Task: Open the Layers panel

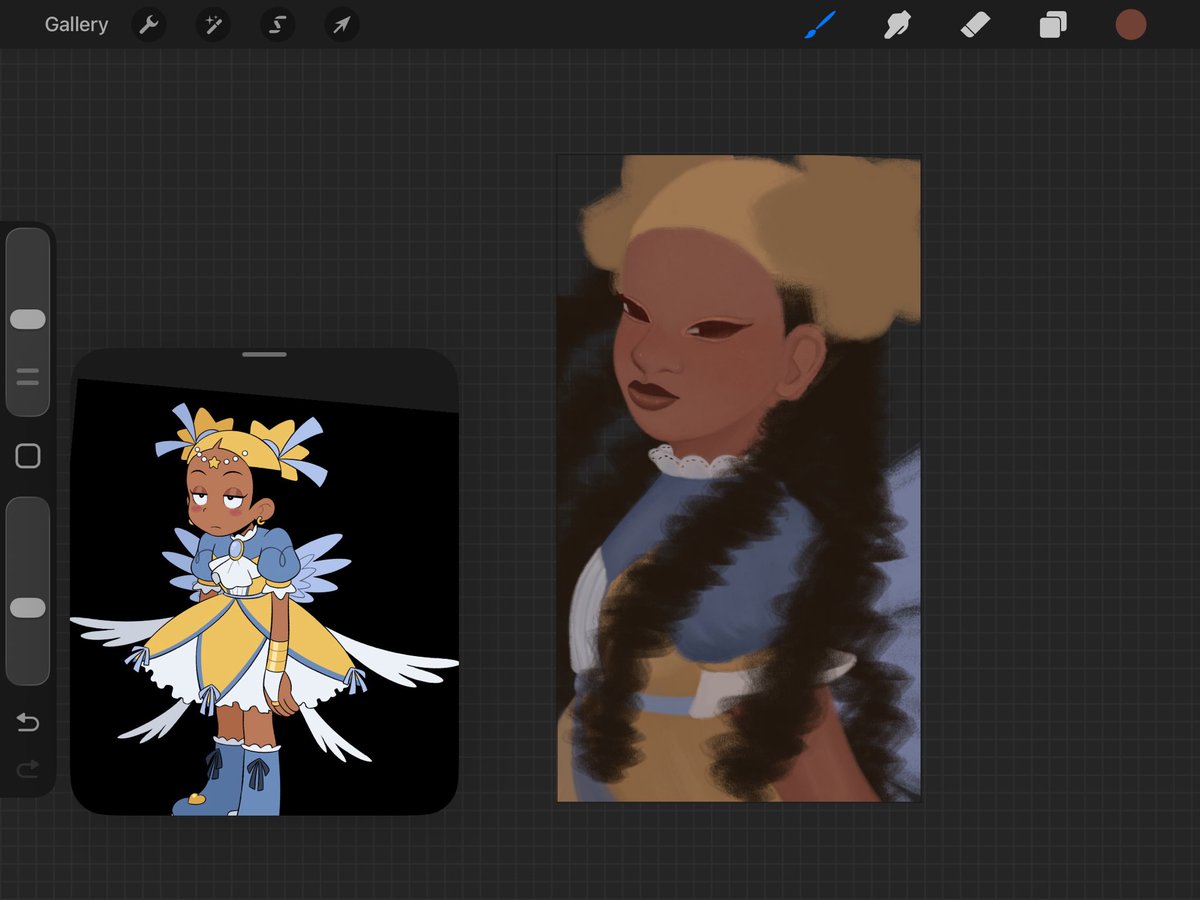Action: coord(1053,25)
